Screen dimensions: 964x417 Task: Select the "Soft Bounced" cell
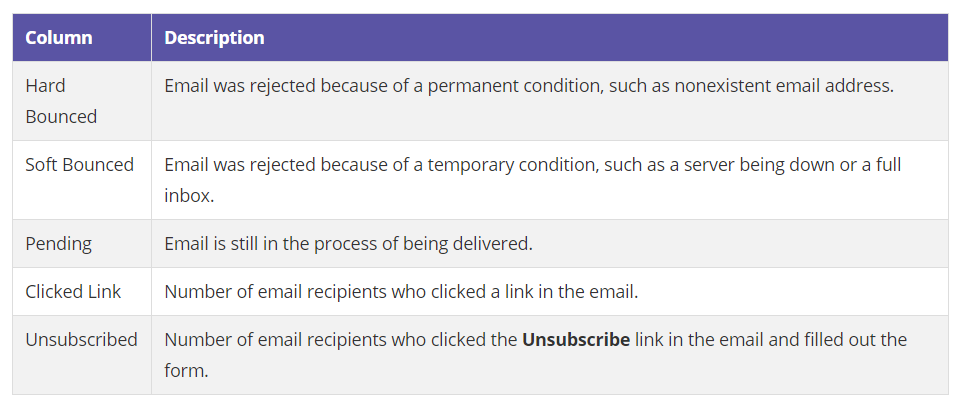point(79,165)
